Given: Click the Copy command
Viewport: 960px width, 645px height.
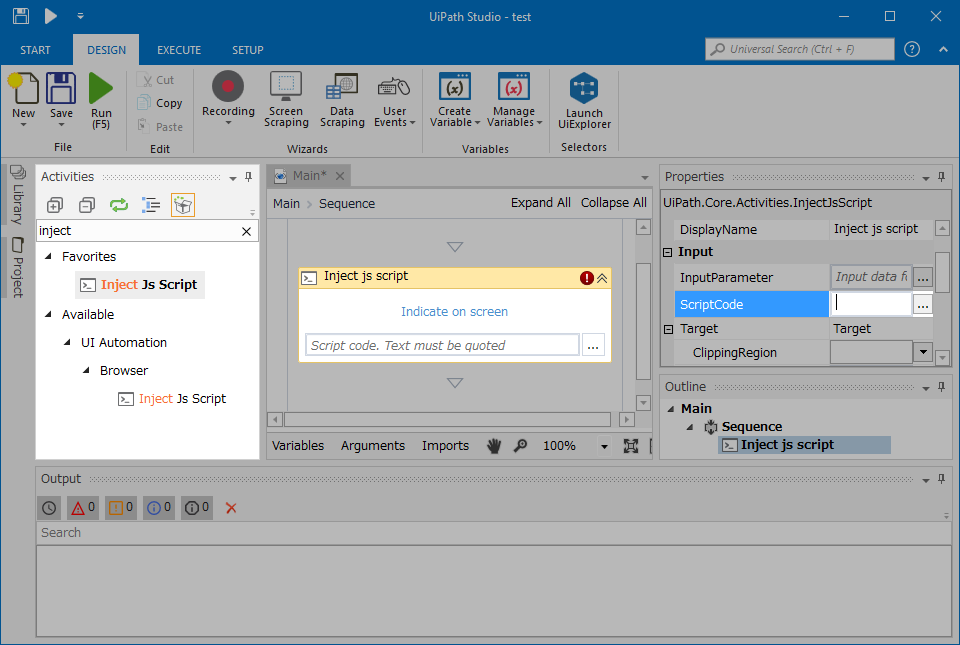Looking at the screenshot, I should click(160, 103).
